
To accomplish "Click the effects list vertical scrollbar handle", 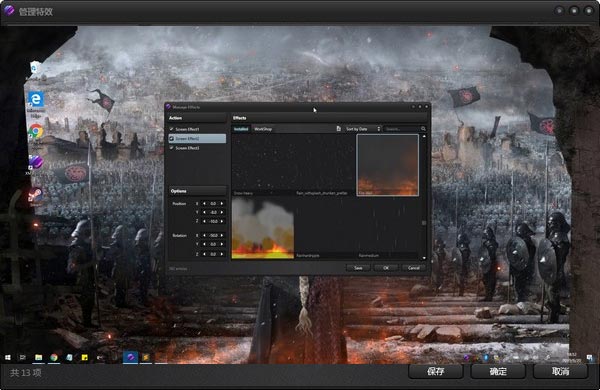I will [424, 223].
